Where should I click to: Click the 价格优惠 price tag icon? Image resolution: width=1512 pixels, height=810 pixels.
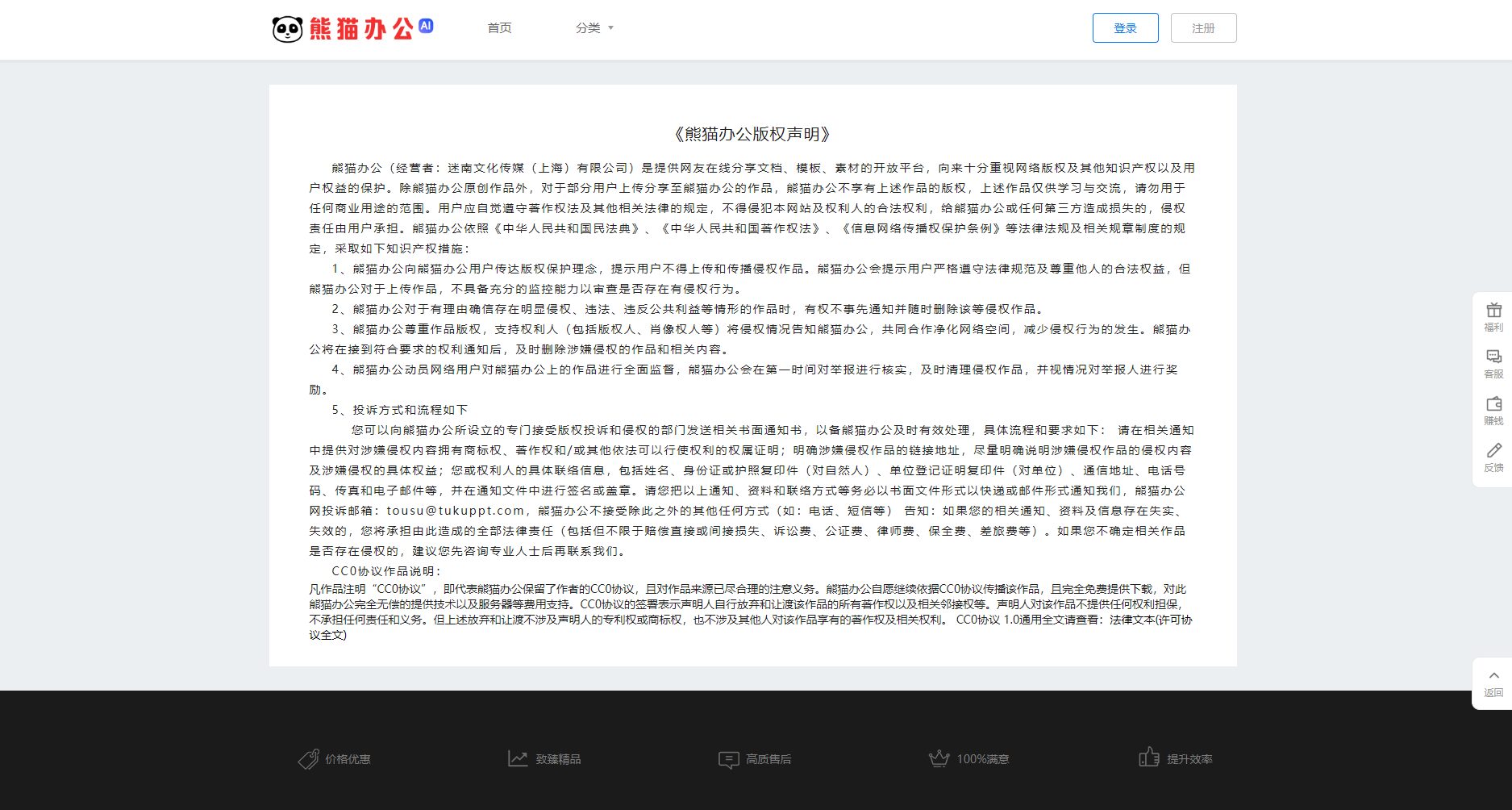coord(308,758)
